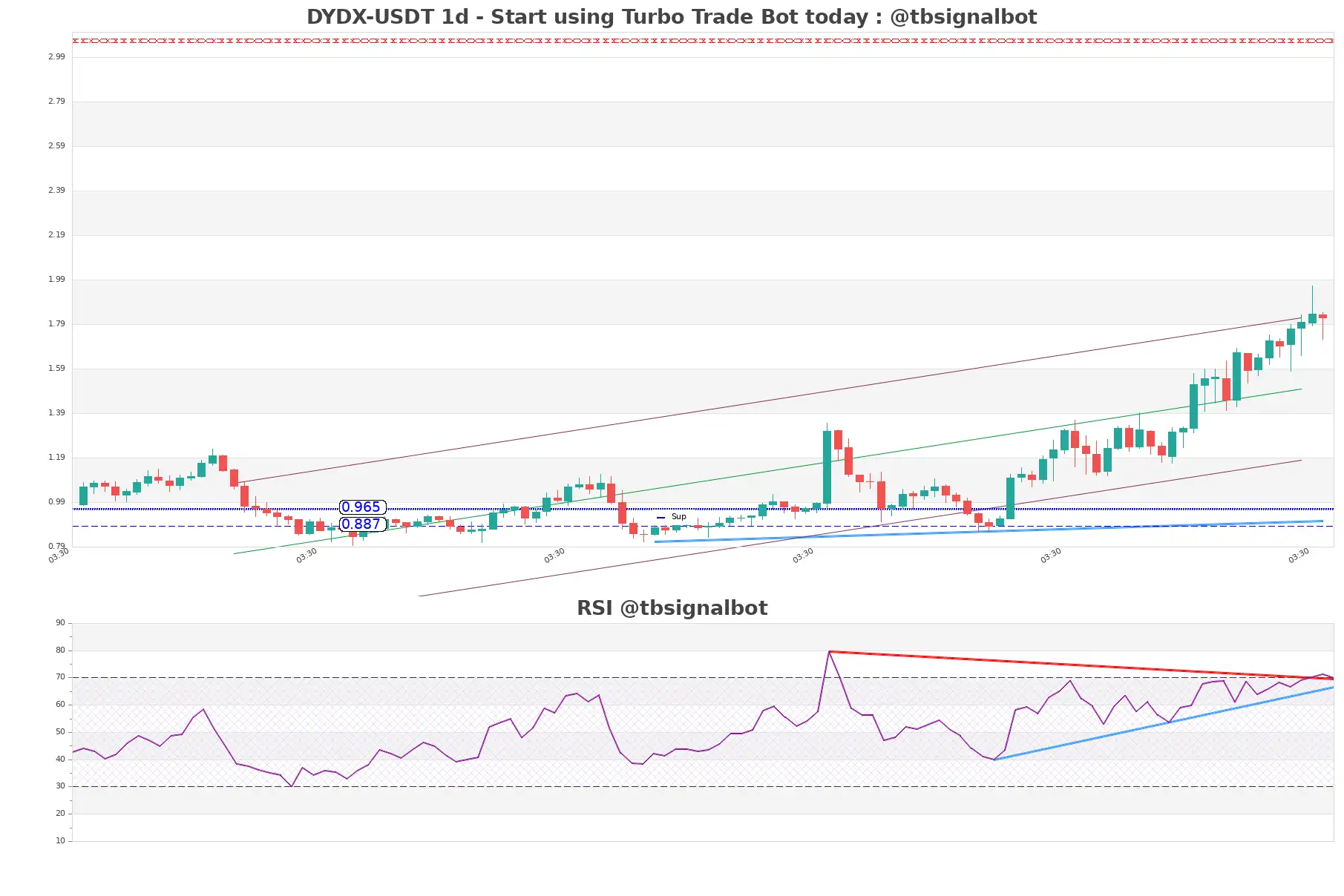1344x896 pixels.
Task: Click the 1.39 price axis label
Action: click(56, 412)
